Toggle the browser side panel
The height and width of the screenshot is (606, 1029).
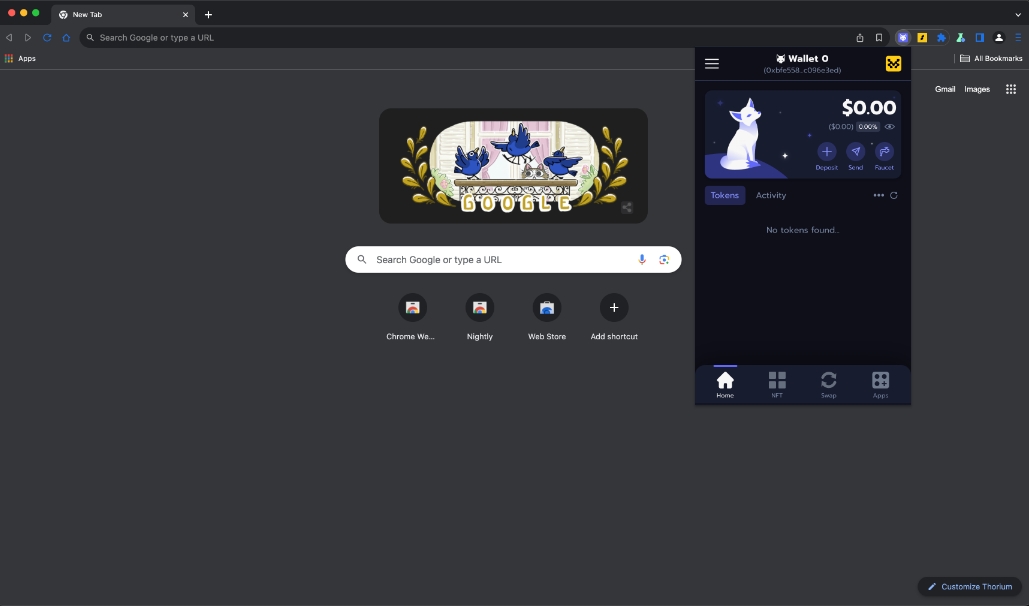click(x=979, y=37)
